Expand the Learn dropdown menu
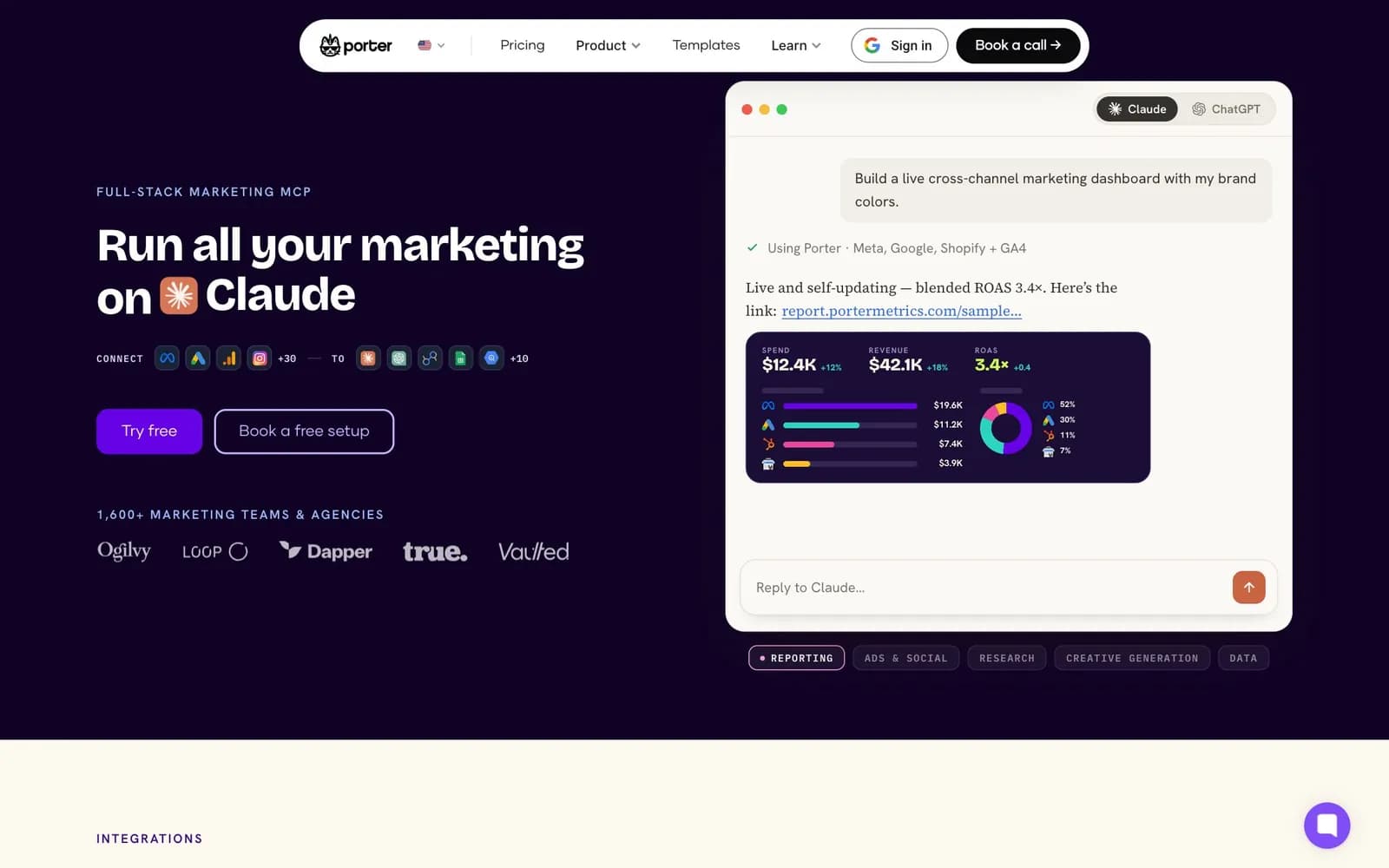 click(795, 45)
